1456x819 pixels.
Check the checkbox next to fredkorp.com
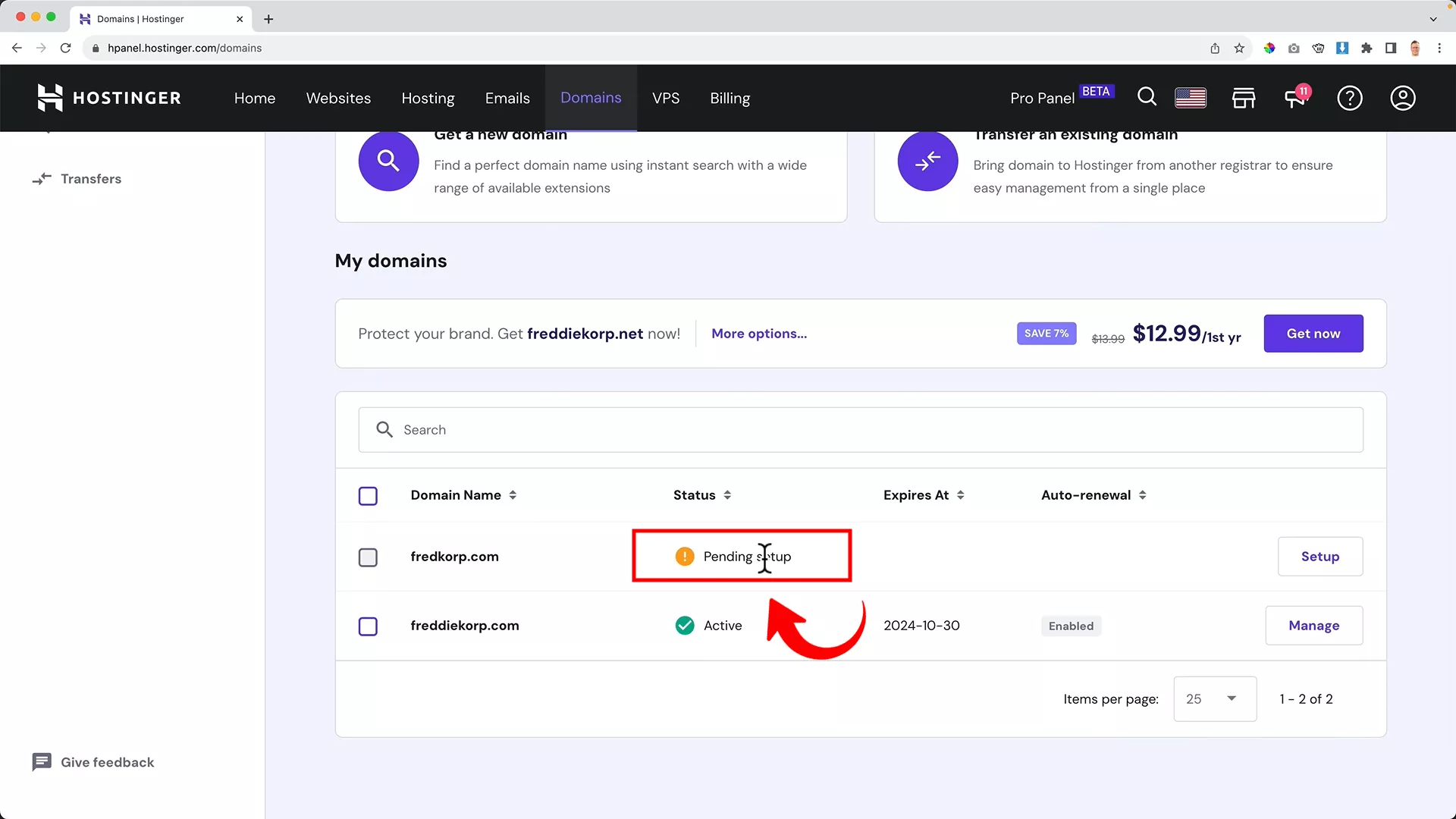point(368,557)
